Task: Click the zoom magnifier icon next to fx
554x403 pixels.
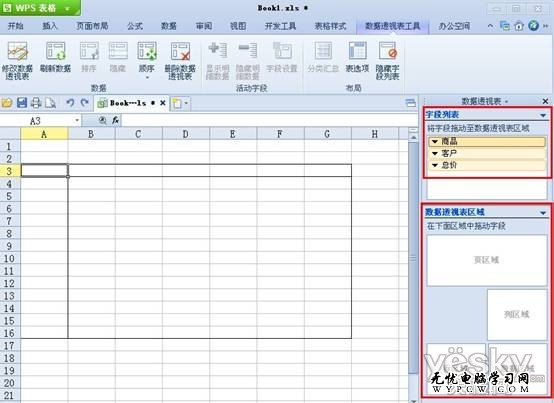Action: 102,120
